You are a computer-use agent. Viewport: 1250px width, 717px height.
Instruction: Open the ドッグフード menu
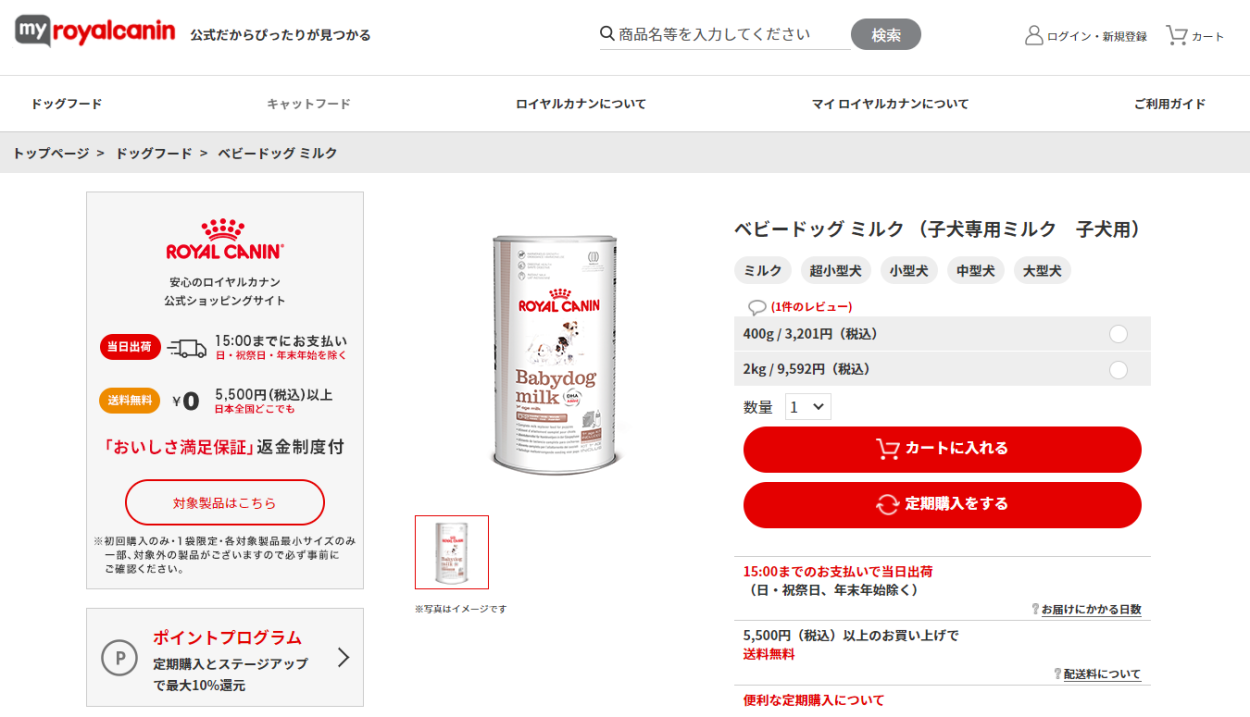[x=66, y=104]
